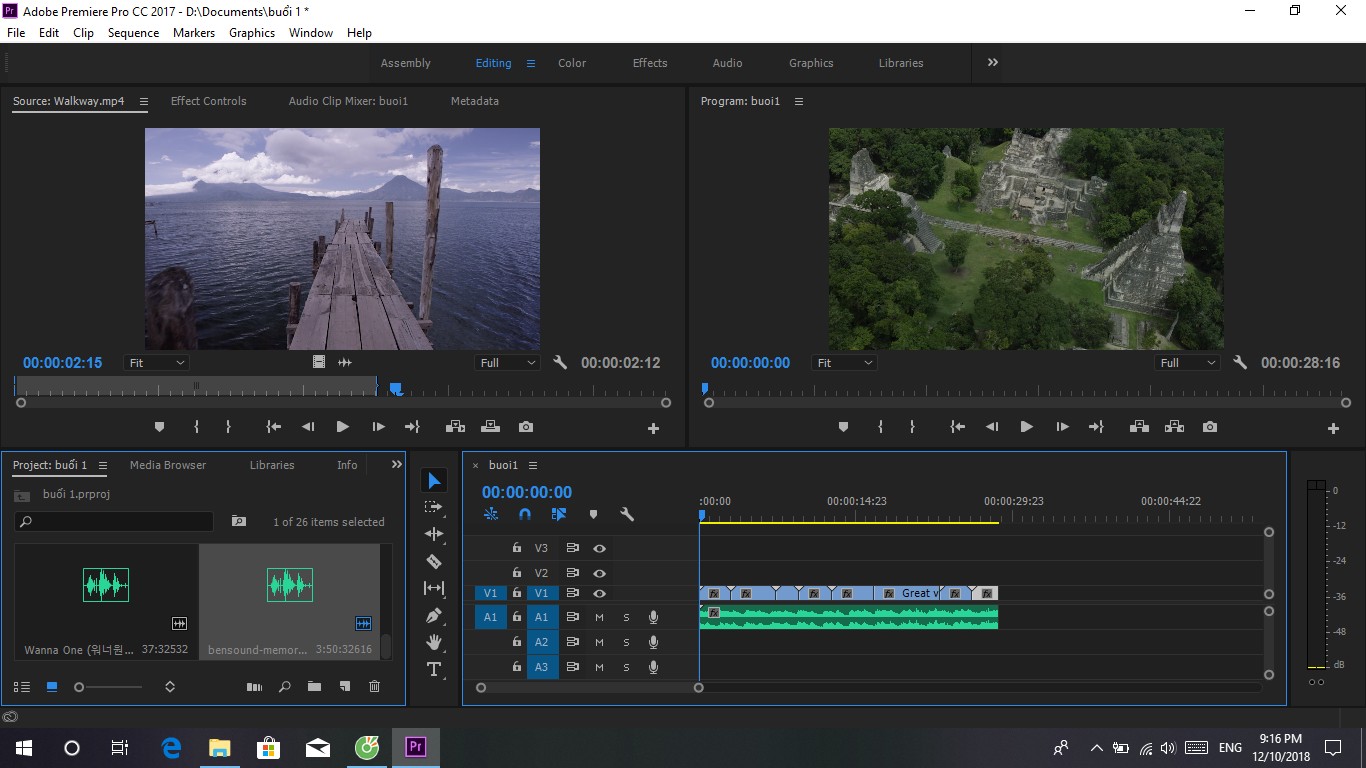Select the Selection arrow tool
1366x768 pixels.
pos(434,481)
